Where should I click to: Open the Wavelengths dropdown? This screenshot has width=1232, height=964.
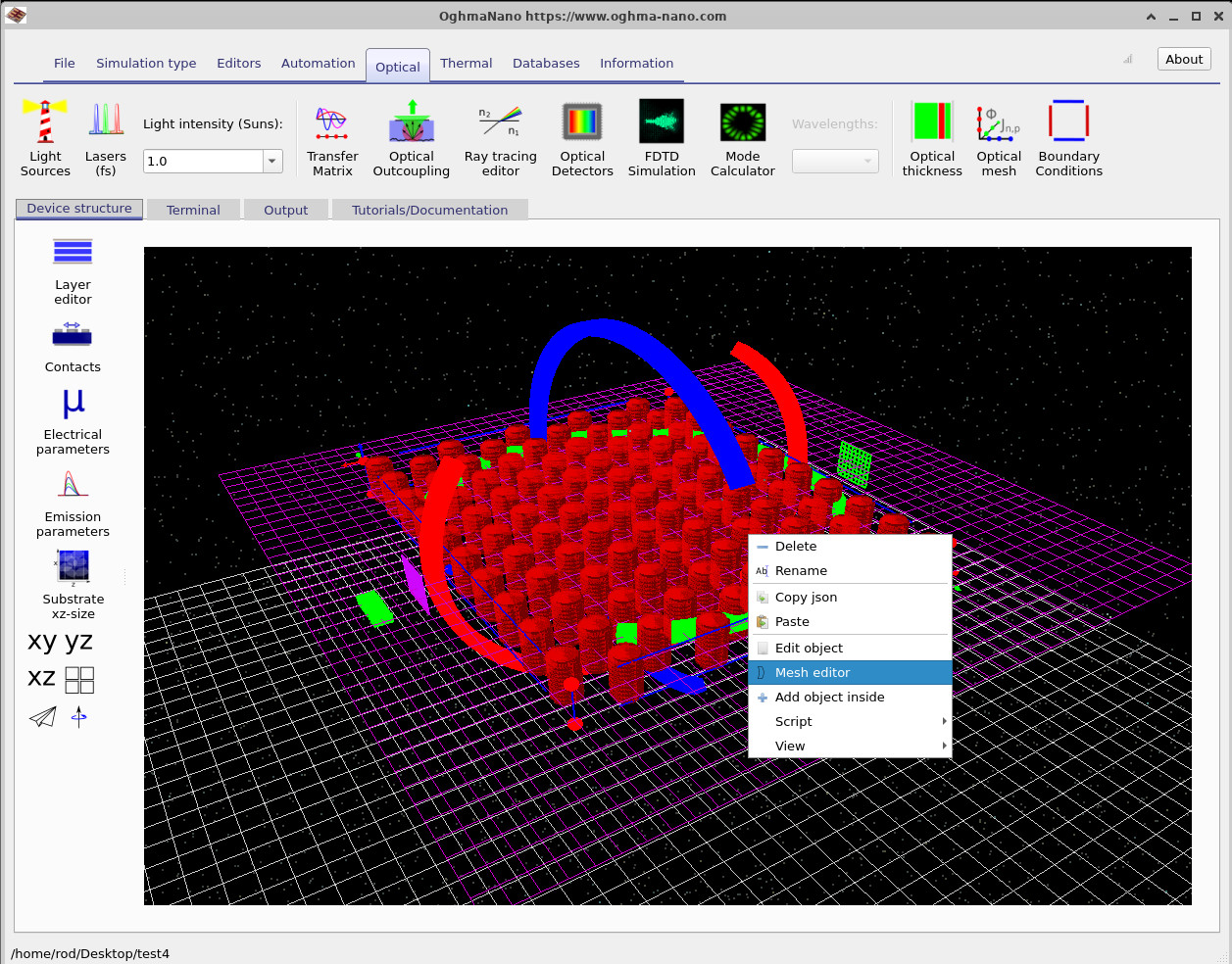pyautogui.click(x=835, y=161)
